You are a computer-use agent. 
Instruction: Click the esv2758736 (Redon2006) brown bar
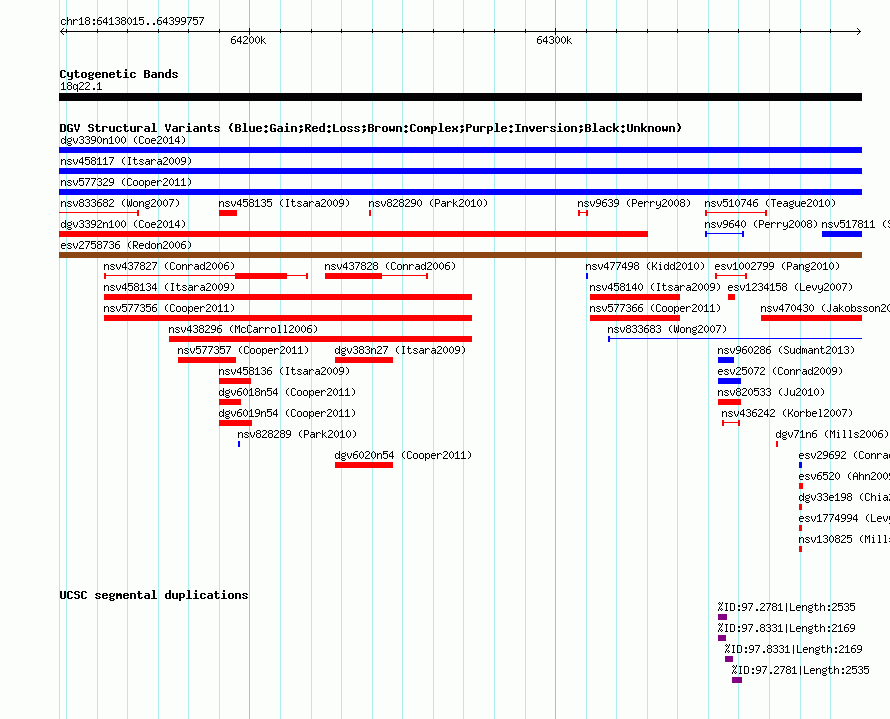[460, 255]
